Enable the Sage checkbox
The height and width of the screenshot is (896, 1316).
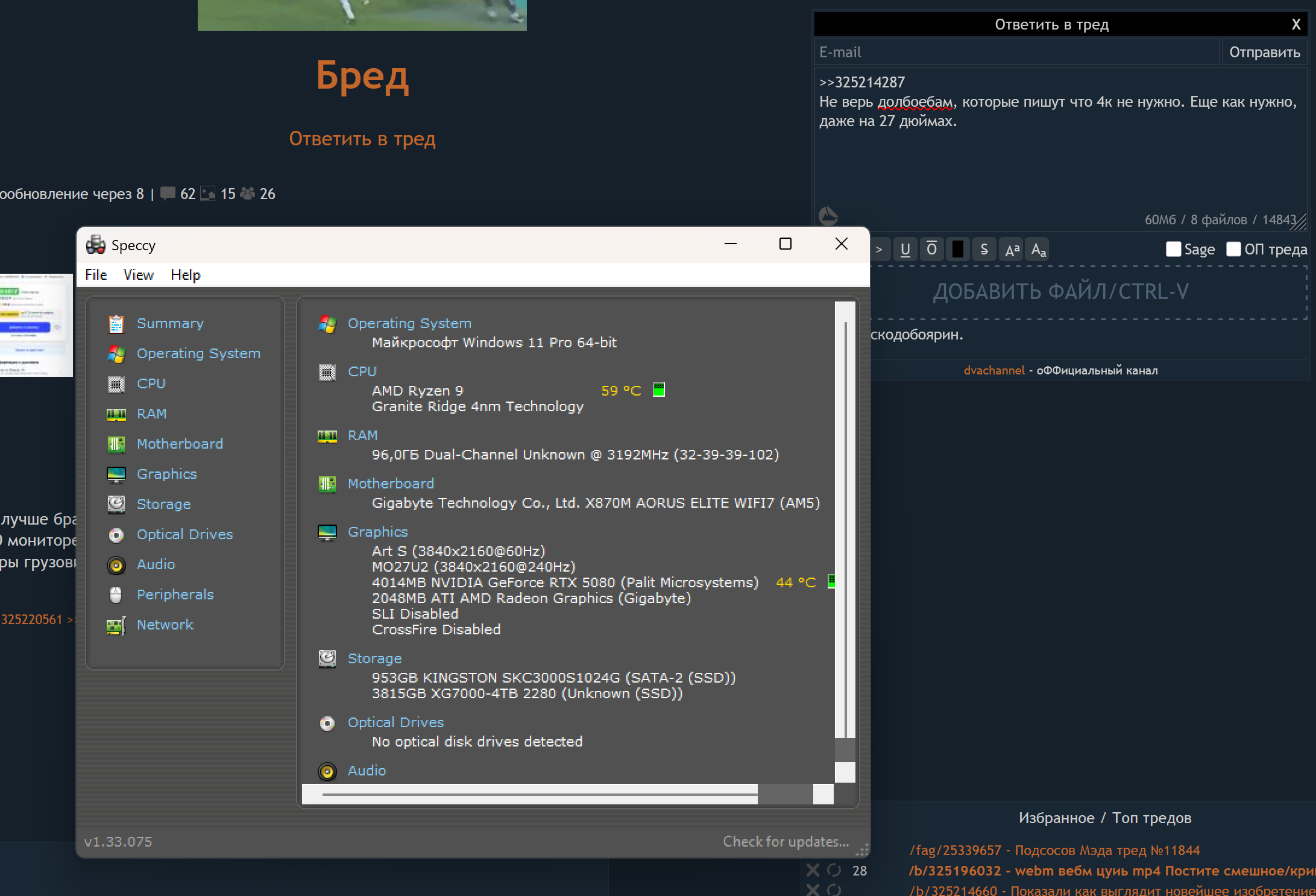tap(1173, 250)
